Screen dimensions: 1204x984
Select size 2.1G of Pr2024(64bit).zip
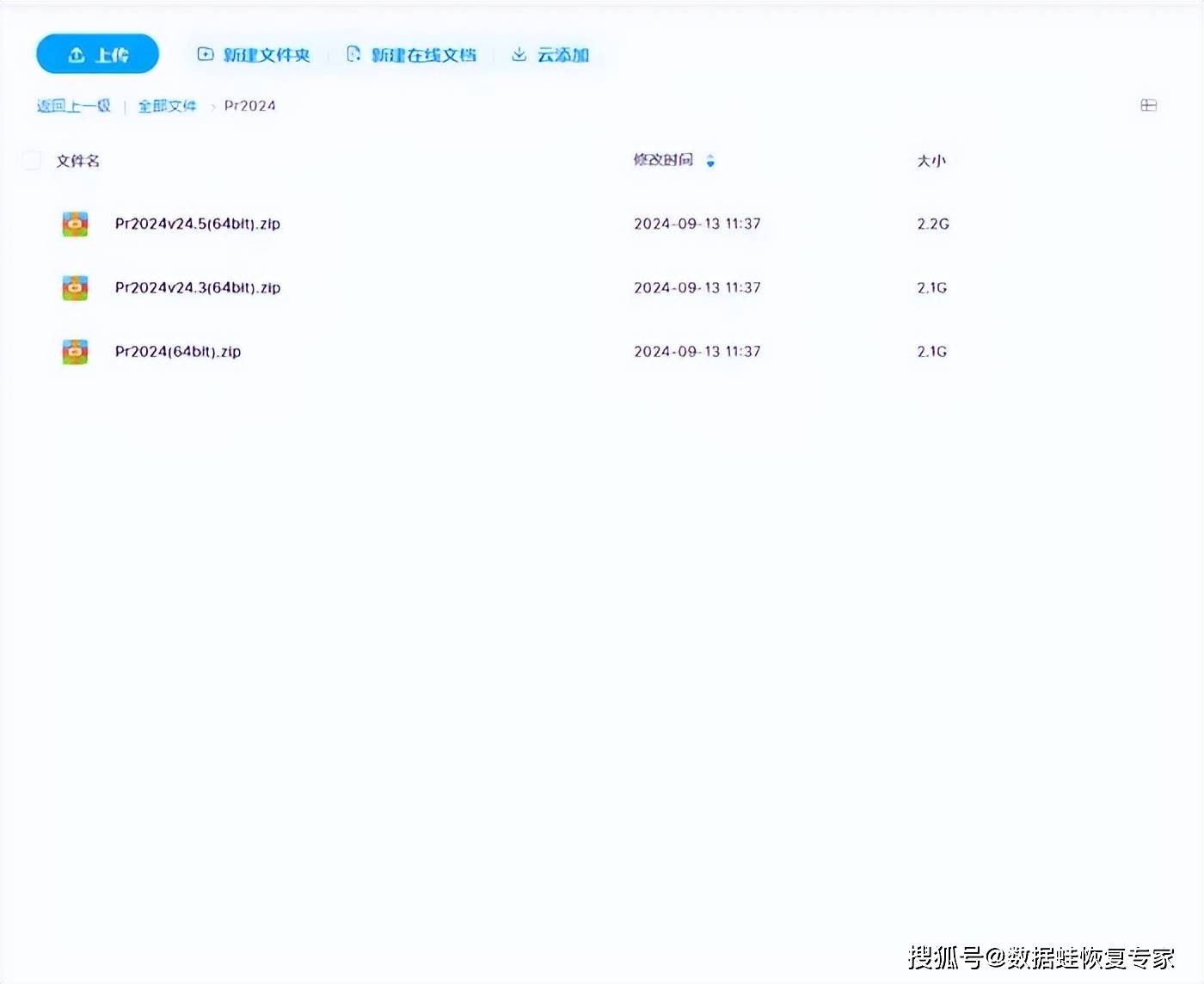pos(932,351)
